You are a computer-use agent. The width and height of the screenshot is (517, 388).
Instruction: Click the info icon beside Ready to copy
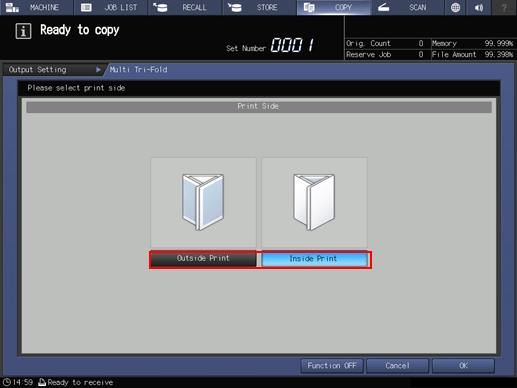[23, 31]
